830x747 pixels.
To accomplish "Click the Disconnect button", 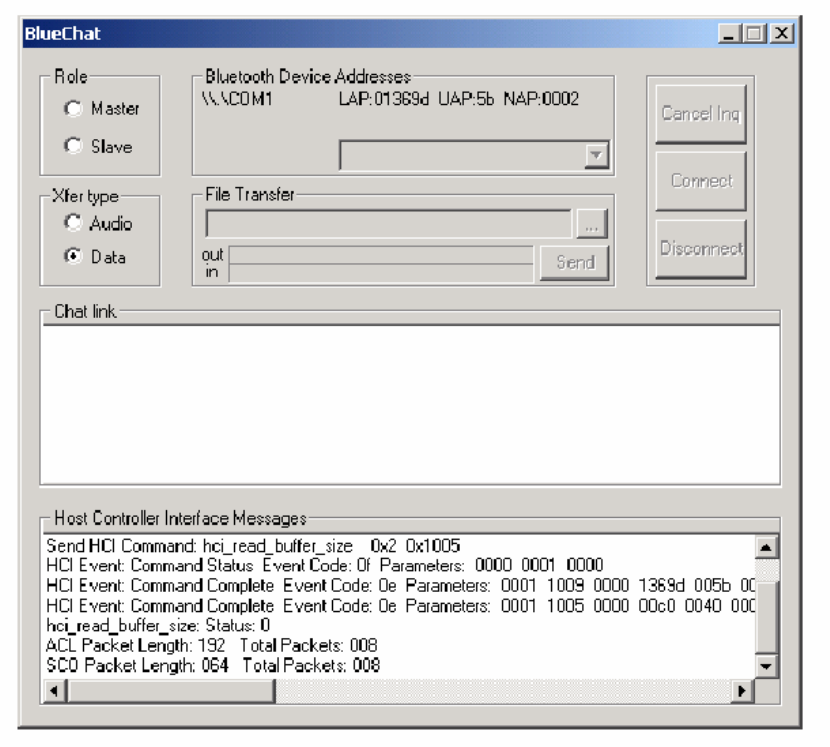I will (x=701, y=249).
